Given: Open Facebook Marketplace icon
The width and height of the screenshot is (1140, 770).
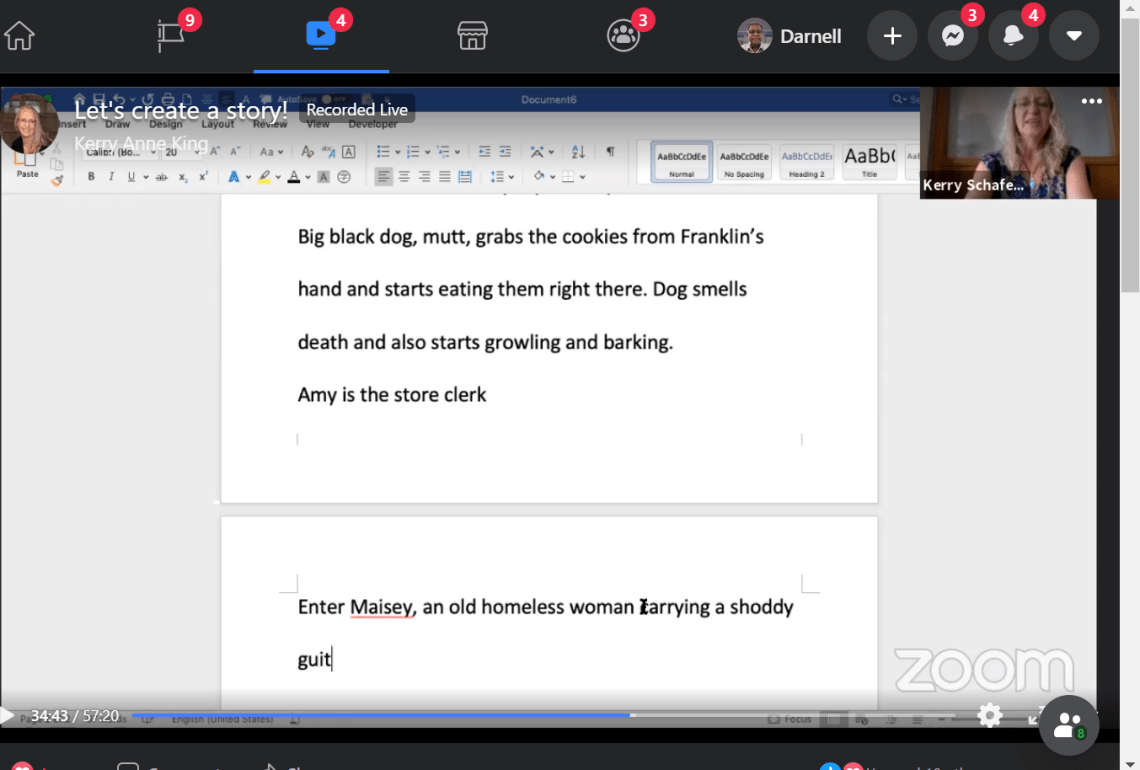Looking at the screenshot, I should coord(471,35).
